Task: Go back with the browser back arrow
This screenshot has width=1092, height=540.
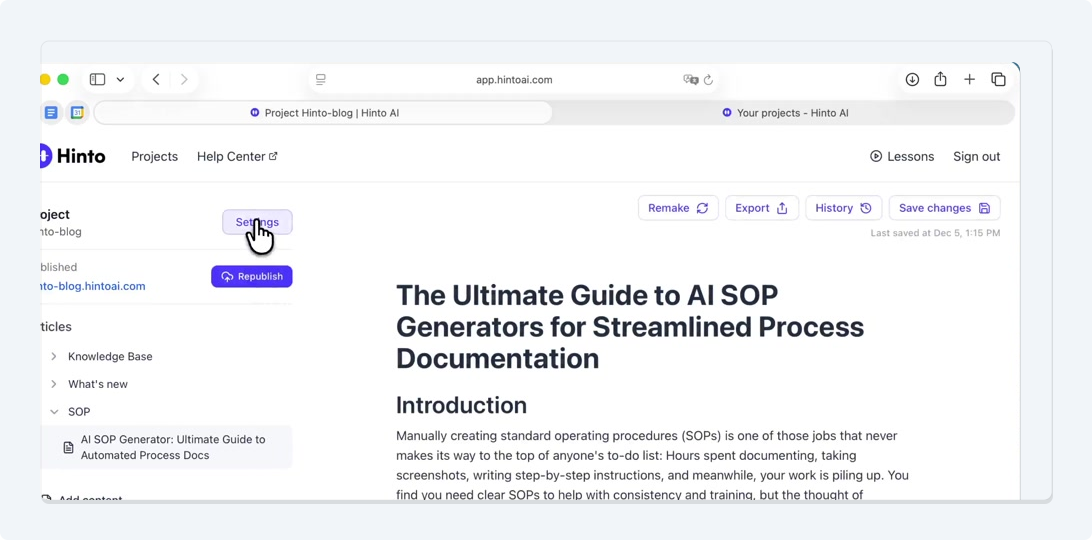Action: click(x=156, y=80)
